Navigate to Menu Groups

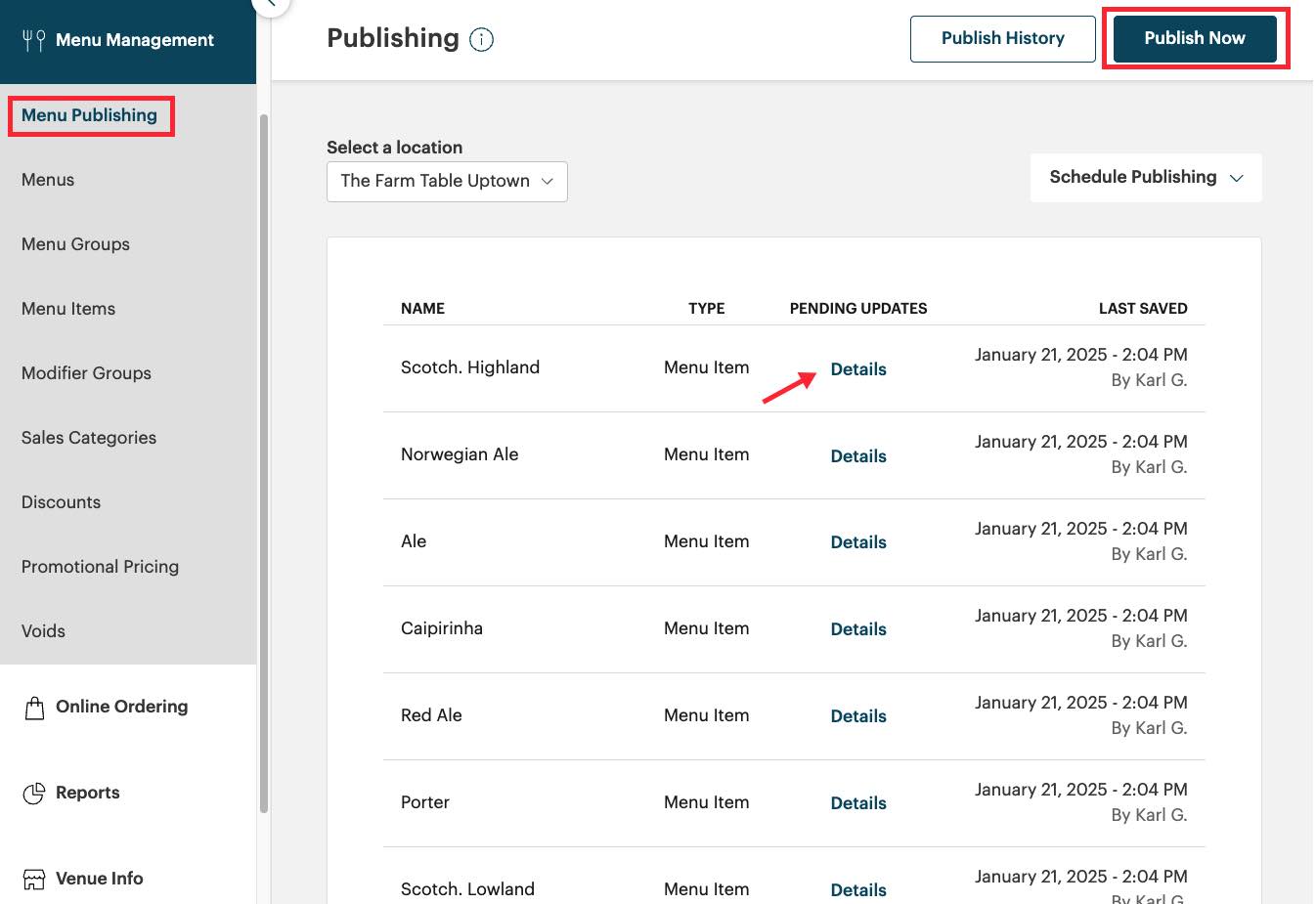coord(75,243)
